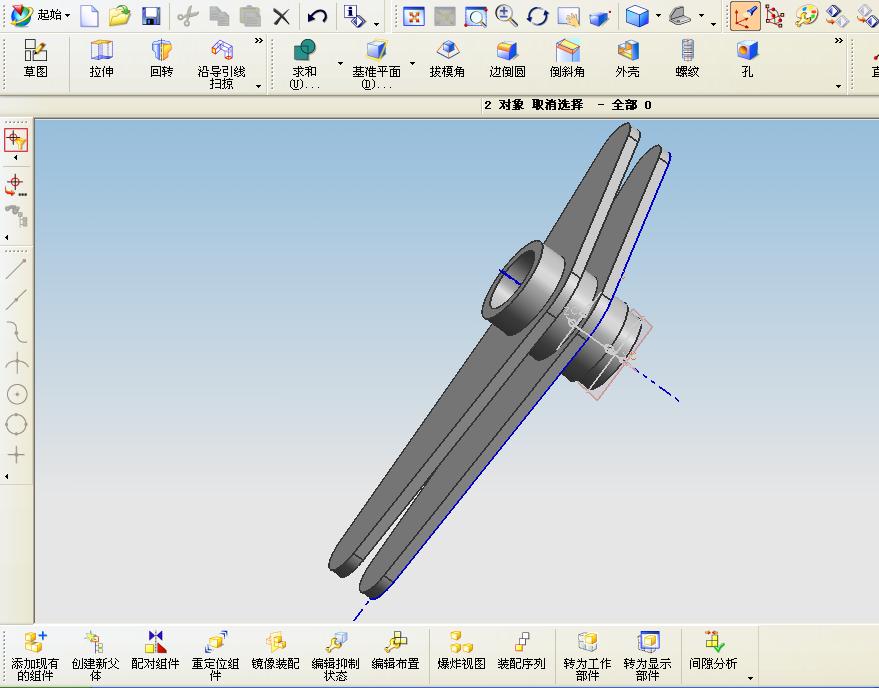Viewport: 879px width, 688px height.
Task: Expand the feature toolbar overflow chevron
Action: pos(839,41)
